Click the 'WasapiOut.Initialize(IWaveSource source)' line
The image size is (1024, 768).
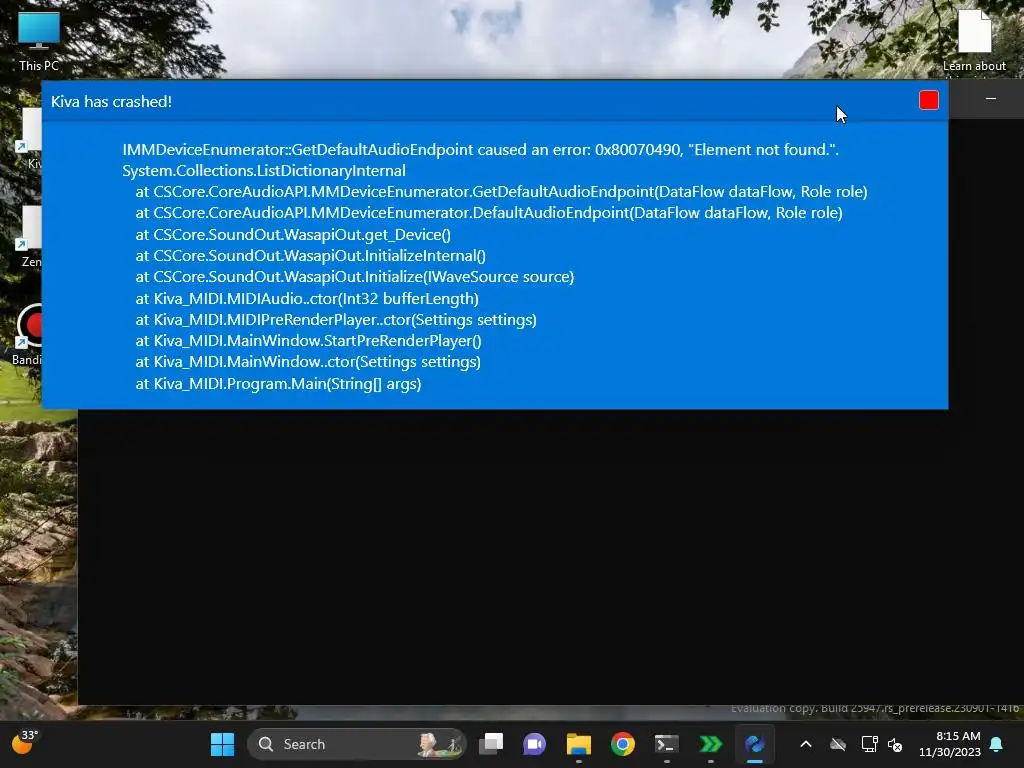click(x=355, y=276)
